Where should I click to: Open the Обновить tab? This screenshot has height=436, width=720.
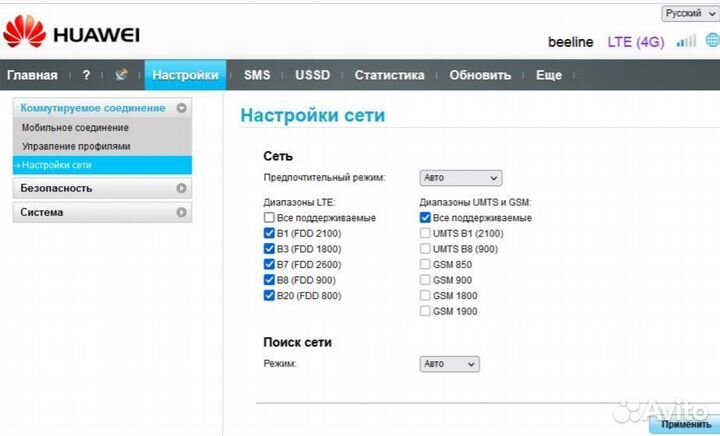(480, 75)
